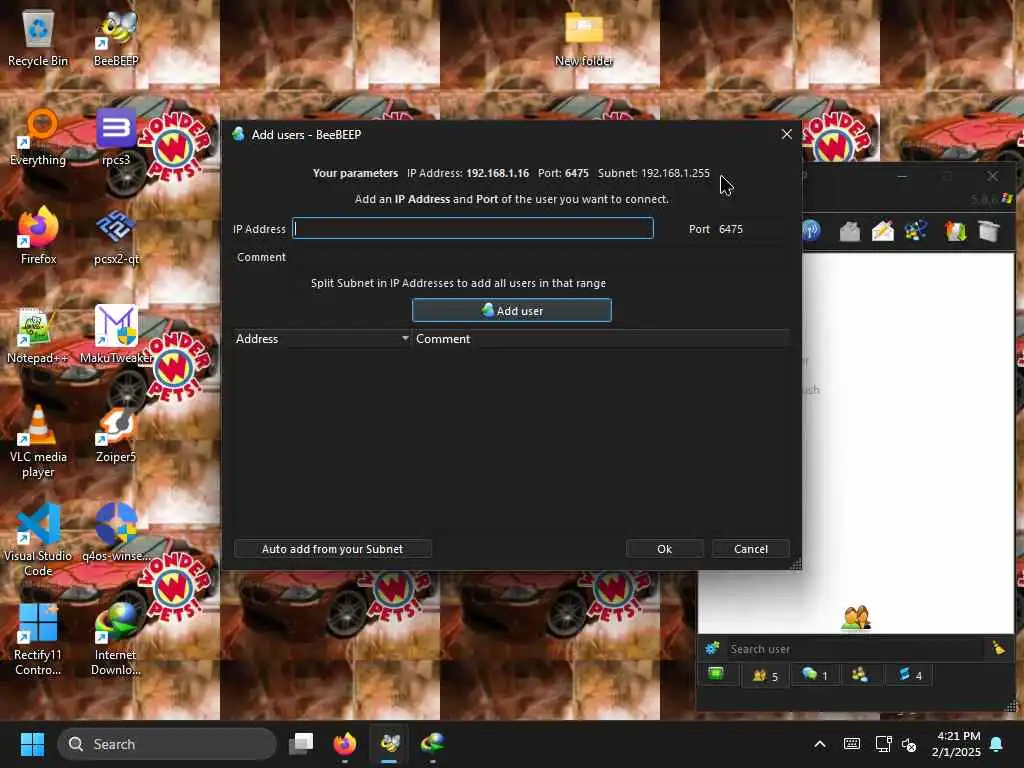Open the green panel tab in BeeBEEP
Image resolution: width=1024 pixels, height=768 pixels.
(716, 674)
